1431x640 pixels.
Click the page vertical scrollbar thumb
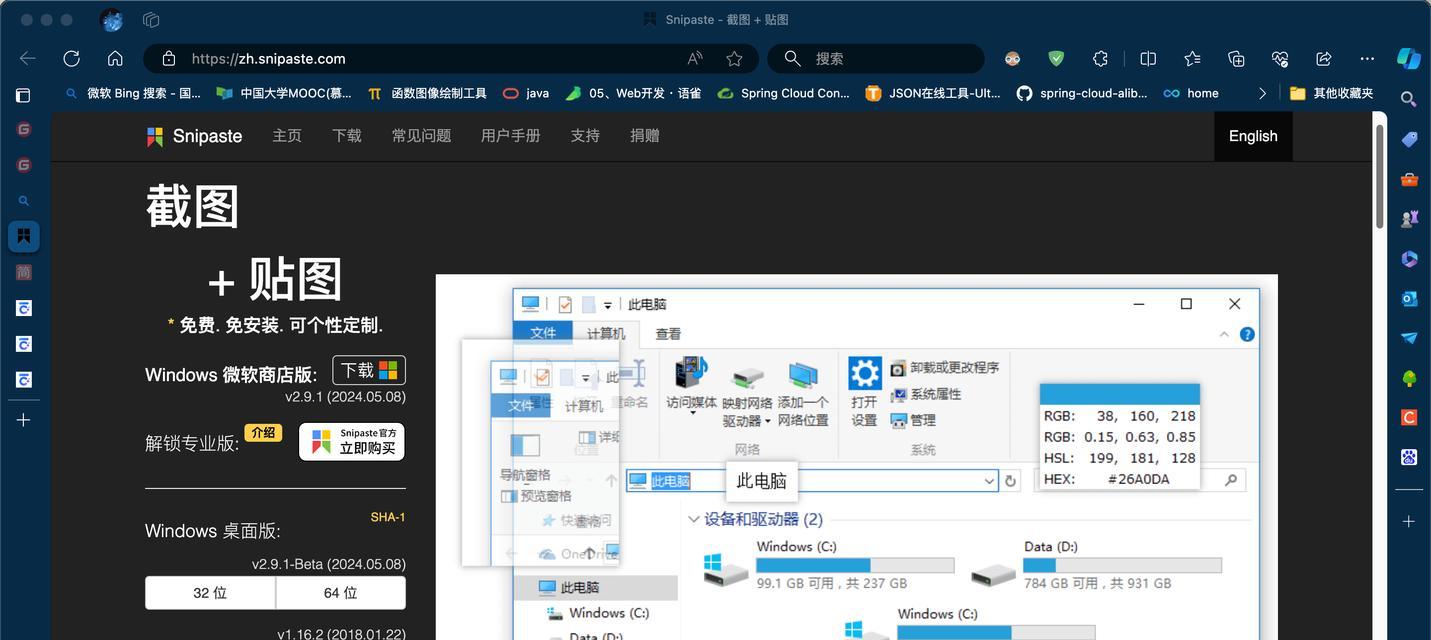click(x=1380, y=176)
